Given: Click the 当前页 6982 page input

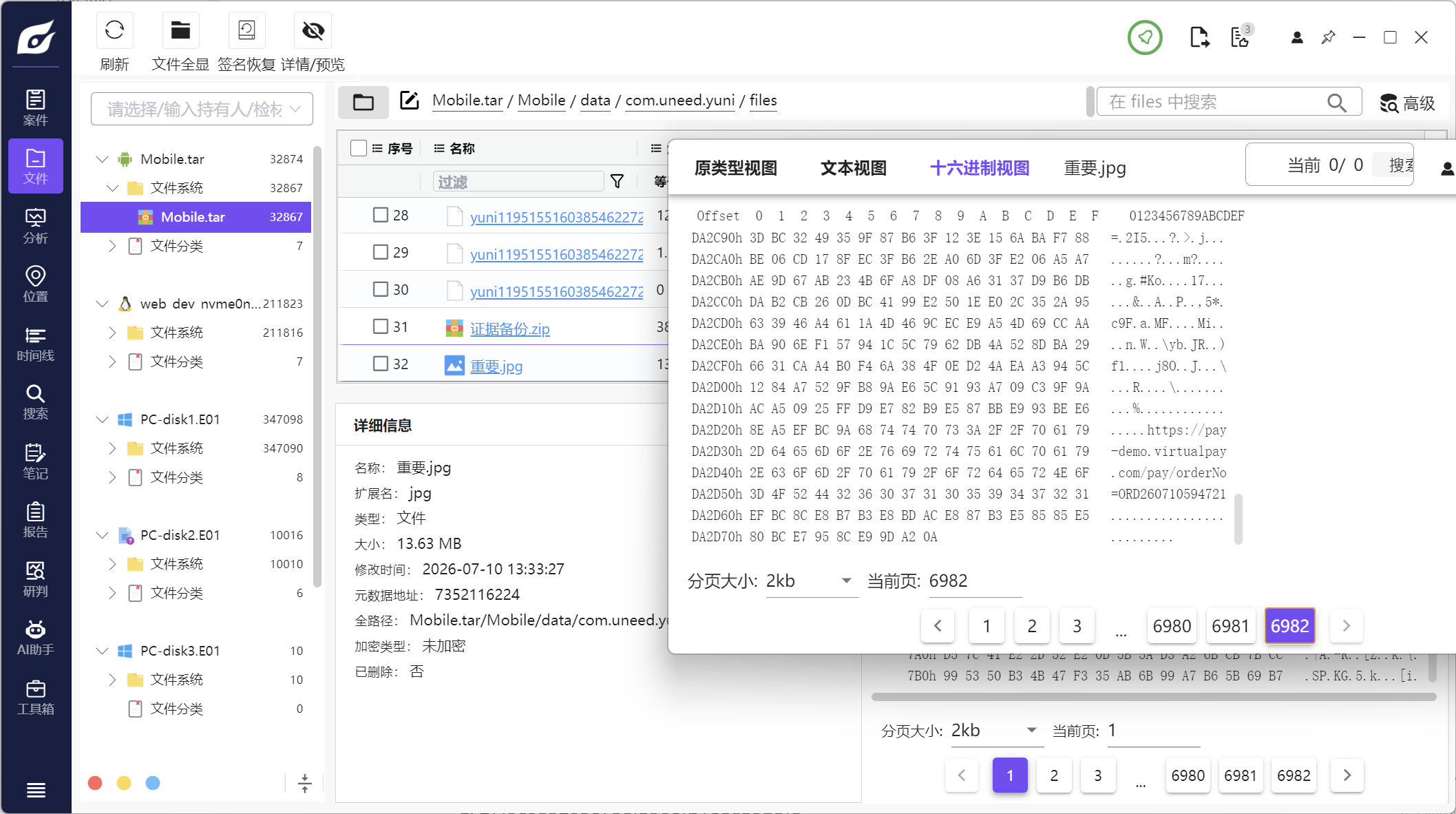Looking at the screenshot, I should 974,581.
